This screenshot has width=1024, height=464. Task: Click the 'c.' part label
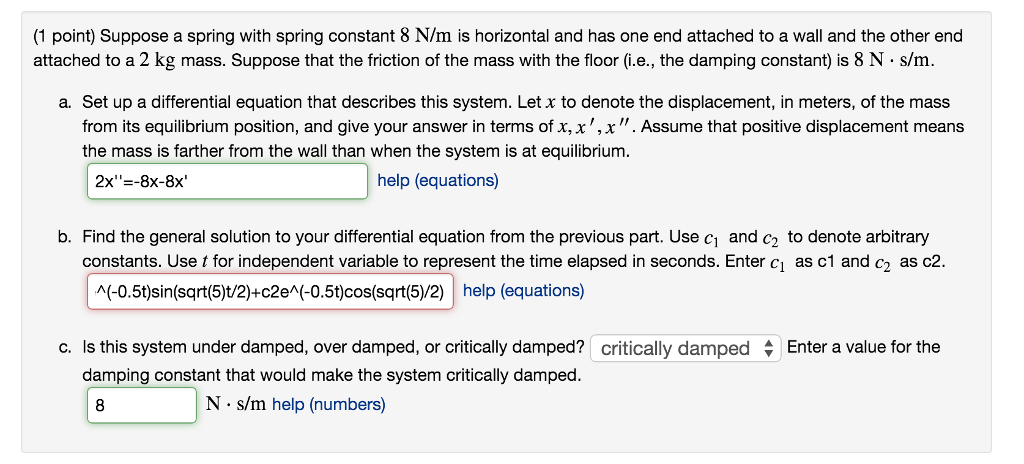(64, 348)
